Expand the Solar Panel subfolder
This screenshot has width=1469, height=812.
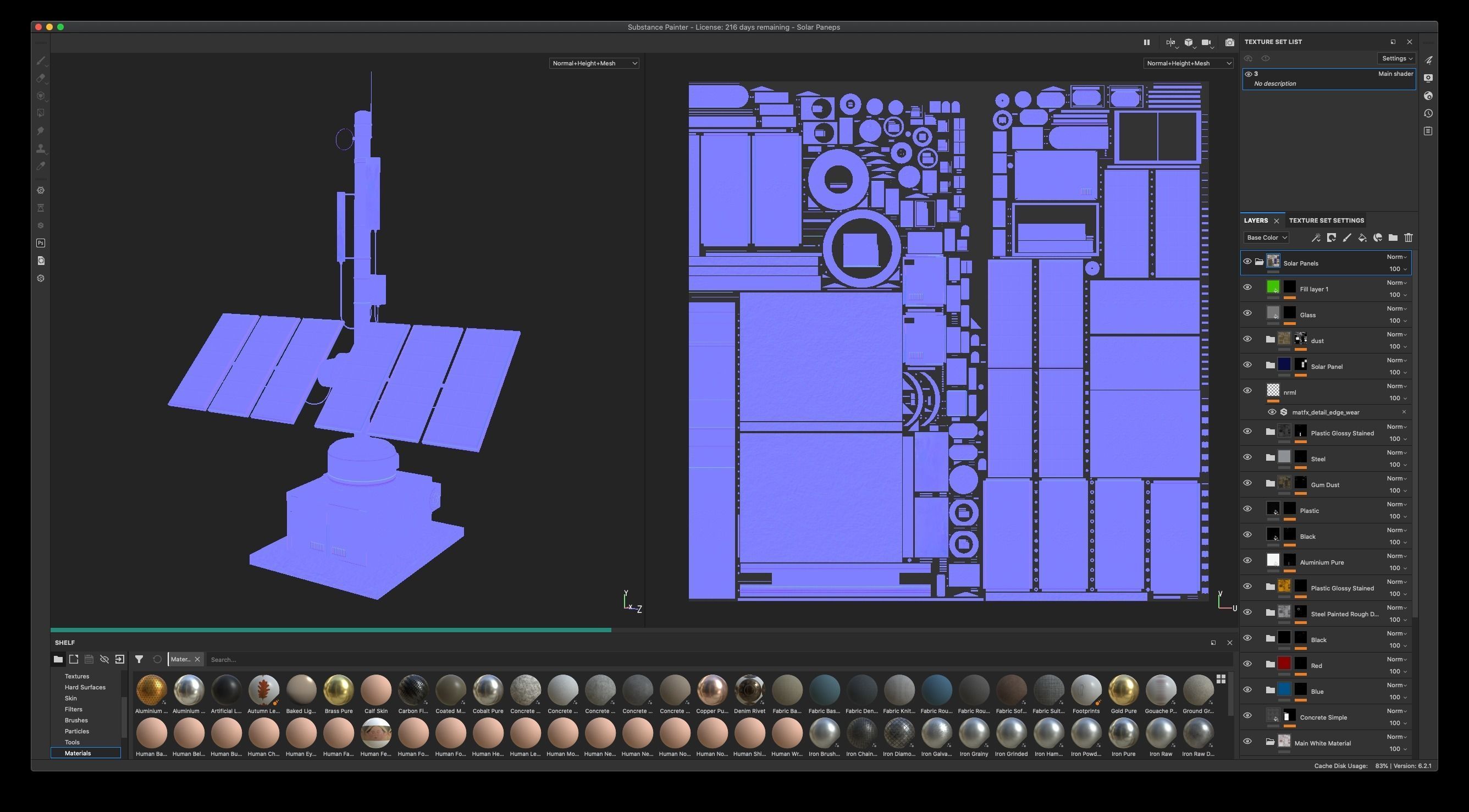1270,365
